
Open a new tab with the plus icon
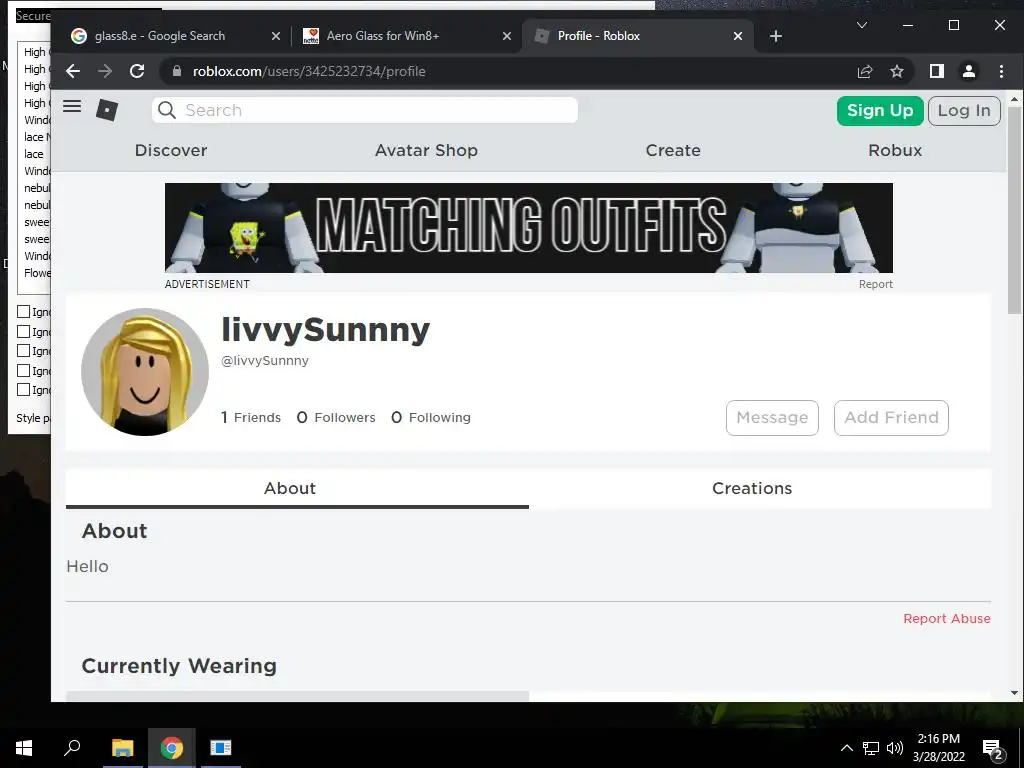pyautogui.click(x=776, y=36)
